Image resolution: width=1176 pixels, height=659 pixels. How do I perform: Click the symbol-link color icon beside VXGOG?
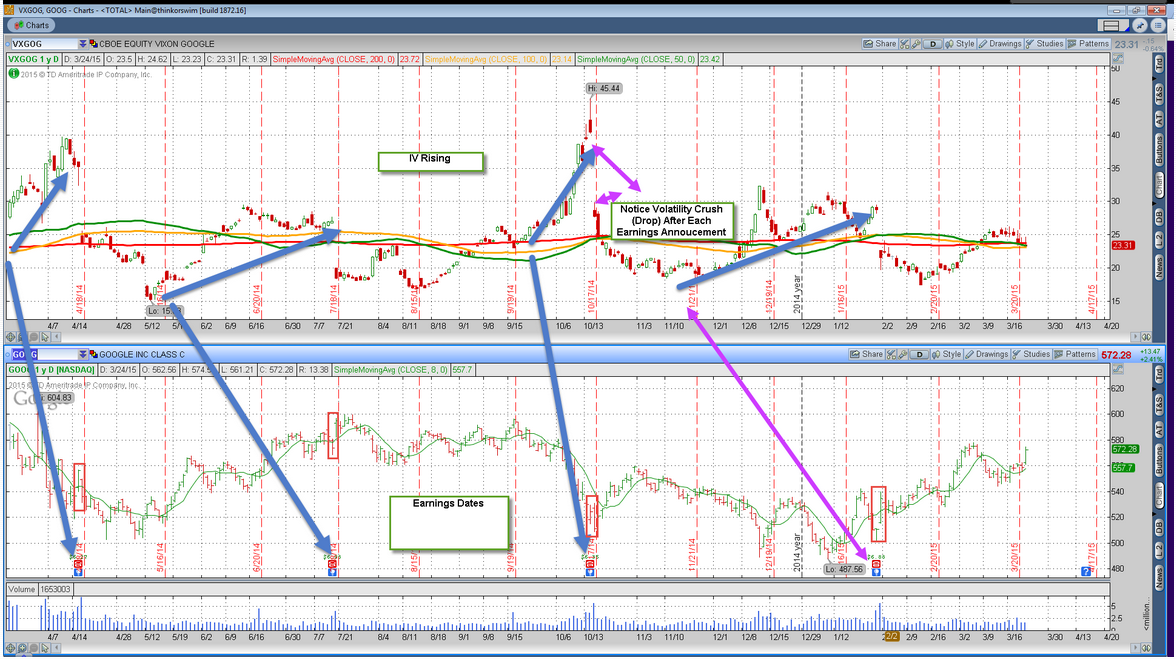93,44
